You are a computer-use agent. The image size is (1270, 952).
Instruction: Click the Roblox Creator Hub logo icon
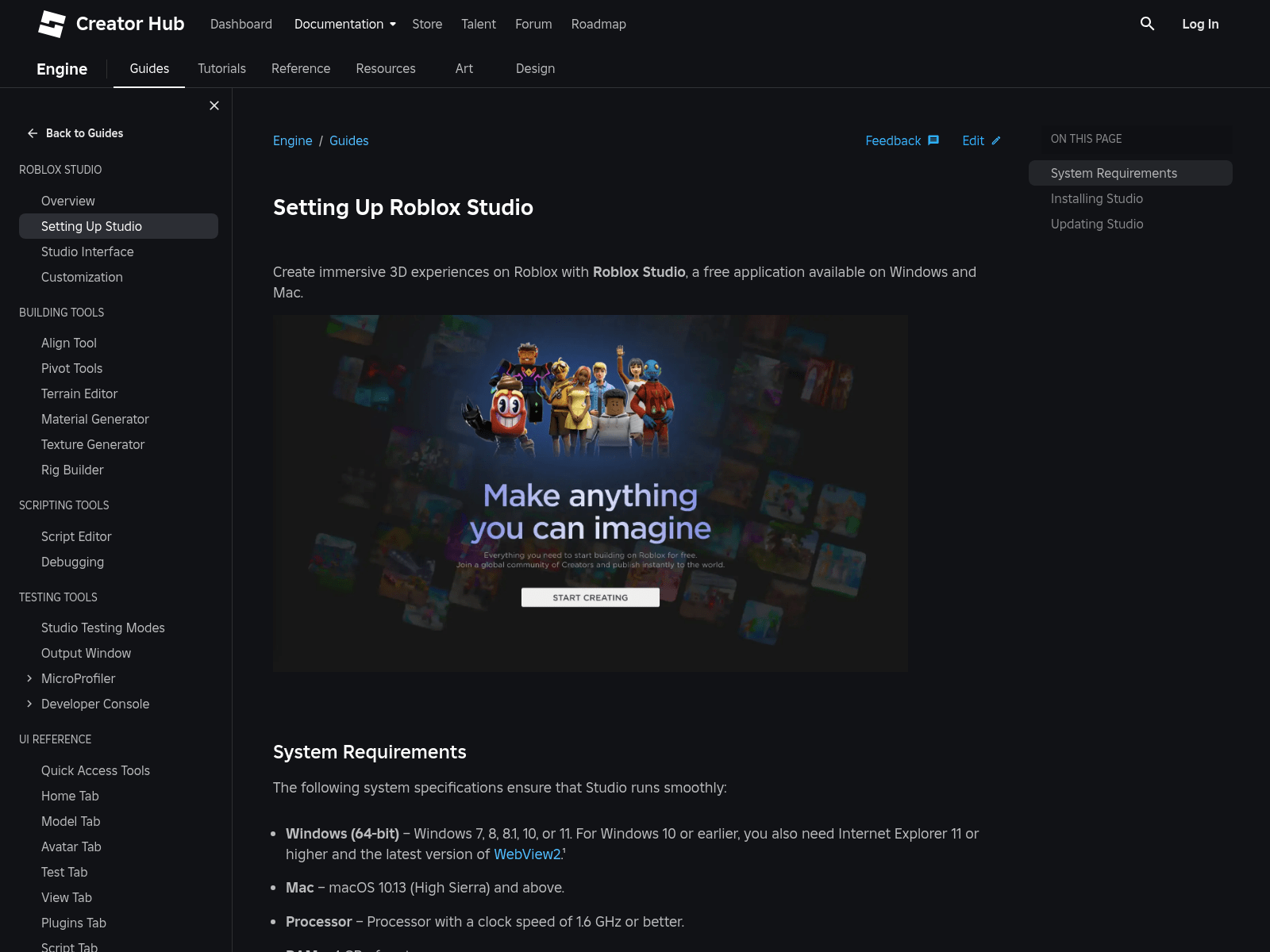pyautogui.click(x=52, y=24)
